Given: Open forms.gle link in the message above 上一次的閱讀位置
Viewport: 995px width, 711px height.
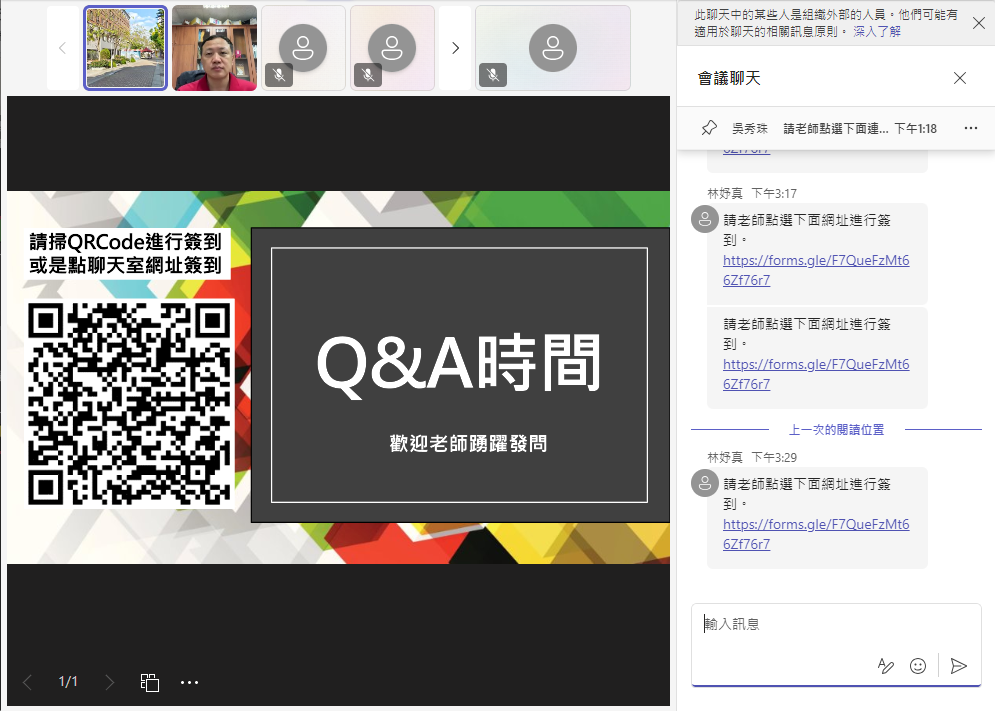Looking at the screenshot, I should [816, 374].
